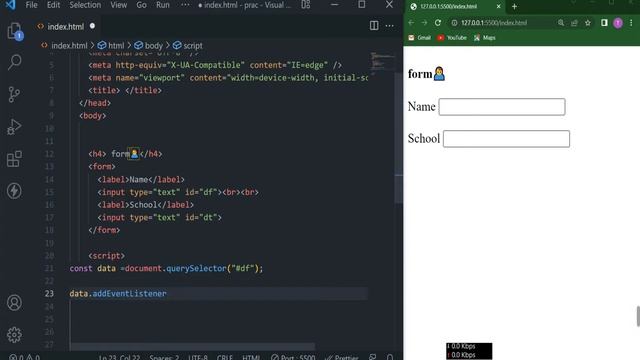The height and width of the screenshot is (360, 640).
Task: Click the Share this page icon
Action: (x=574, y=23)
